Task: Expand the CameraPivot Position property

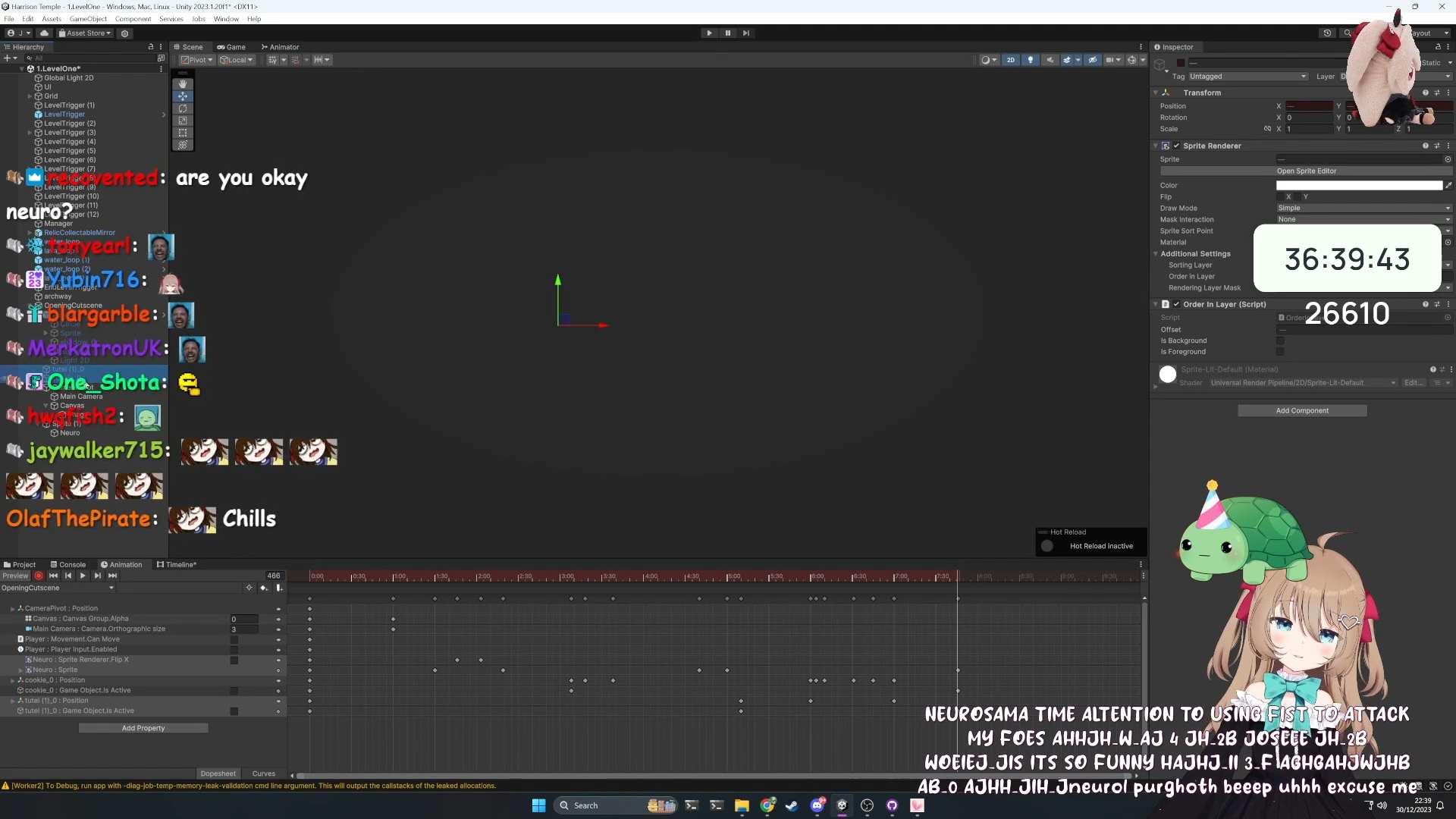Action: click(x=12, y=608)
